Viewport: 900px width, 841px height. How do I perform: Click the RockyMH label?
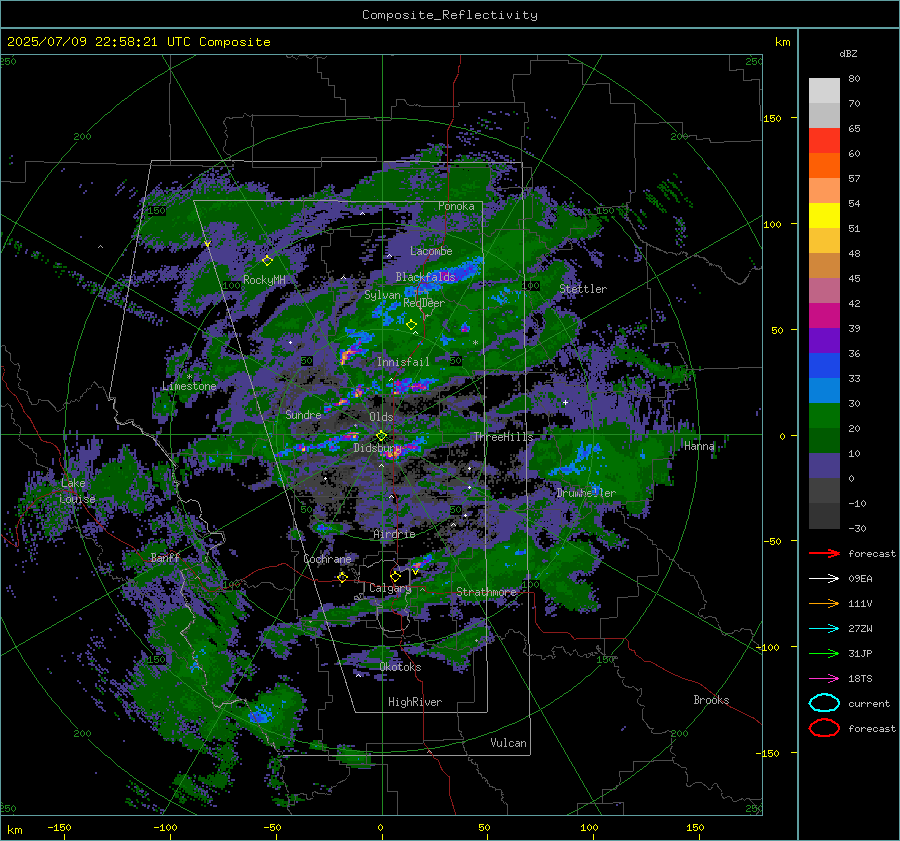[264, 280]
